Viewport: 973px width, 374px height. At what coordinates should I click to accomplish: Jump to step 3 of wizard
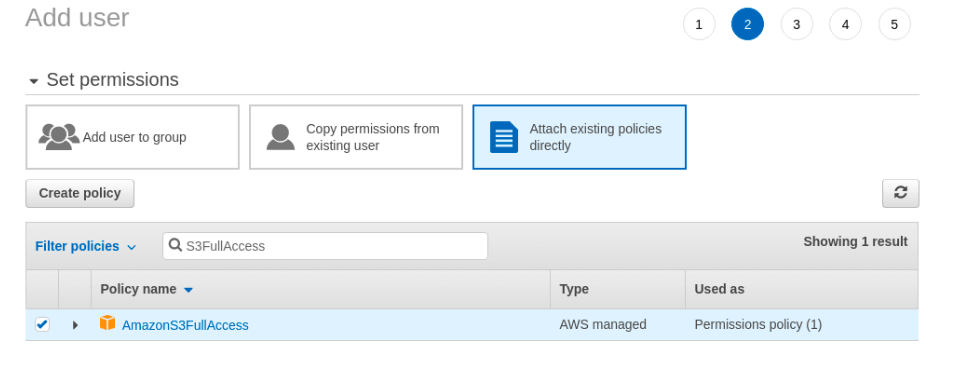pos(796,24)
